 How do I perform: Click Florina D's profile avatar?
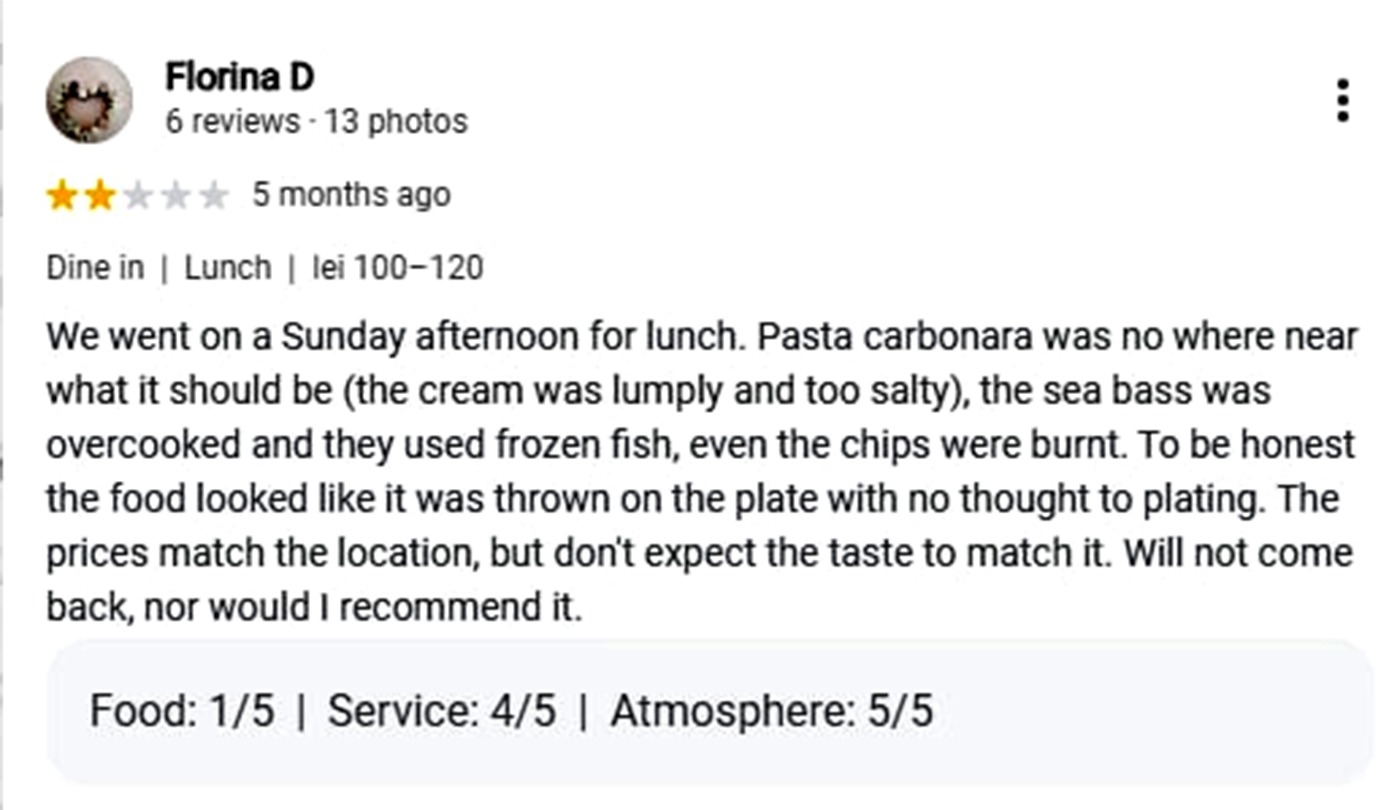click(x=89, y=100)
